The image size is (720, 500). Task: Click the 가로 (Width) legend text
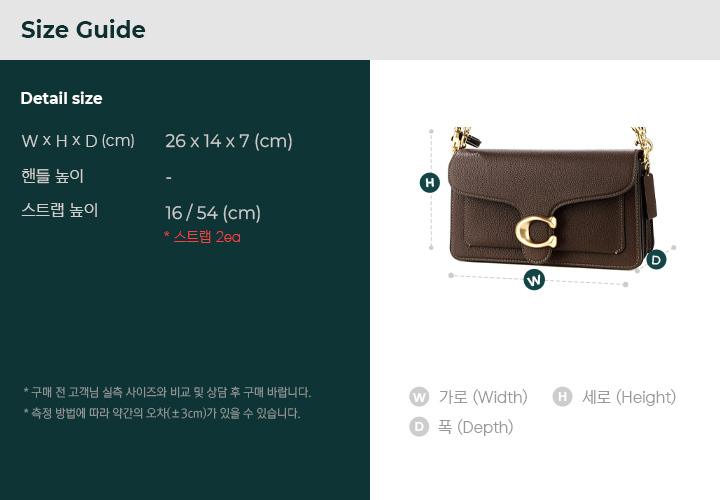click(x=483, y=397)
